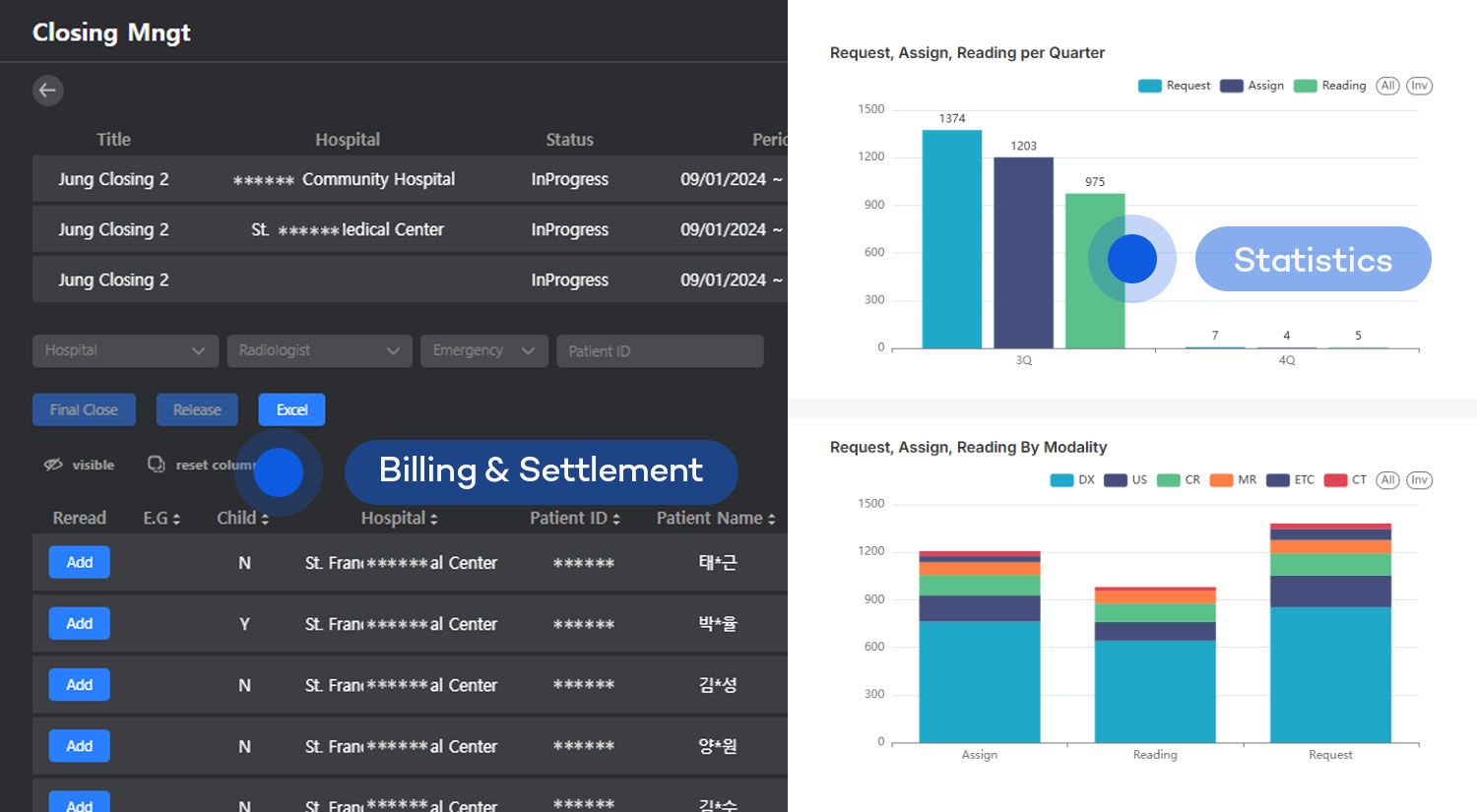This screenshot has width=1477, height=812.
Task: Focus the Patient ID input field
Action: coord(660,350)
